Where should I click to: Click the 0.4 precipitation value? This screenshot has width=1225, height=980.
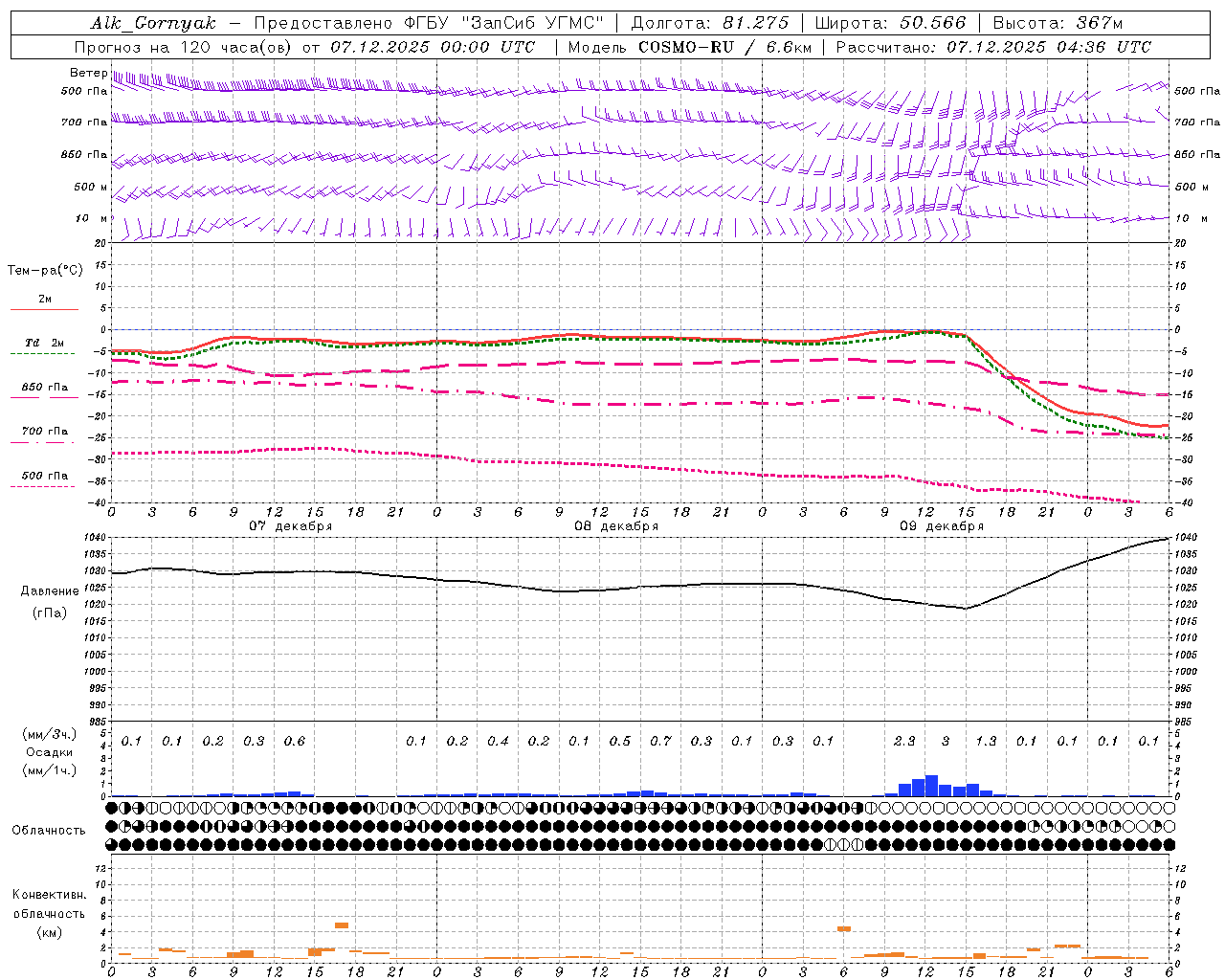click(498, 742)
